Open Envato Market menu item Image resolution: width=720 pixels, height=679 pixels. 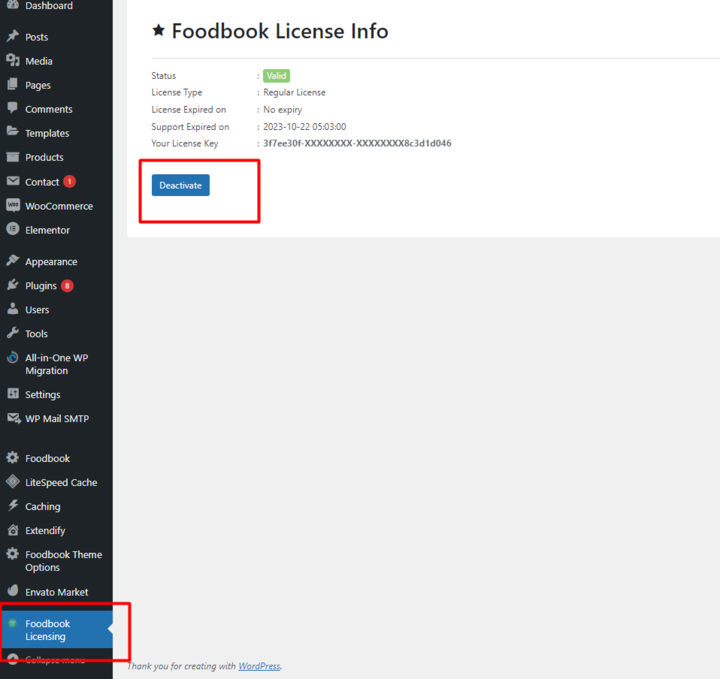click(56, 592)
